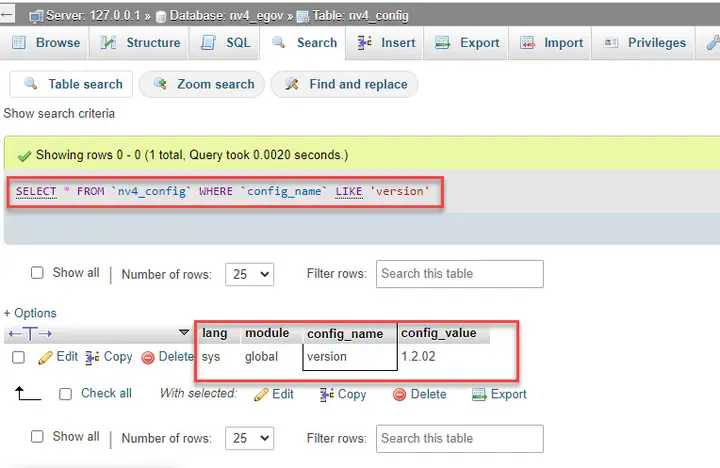Switch to the Structure tab

[140, 43]
